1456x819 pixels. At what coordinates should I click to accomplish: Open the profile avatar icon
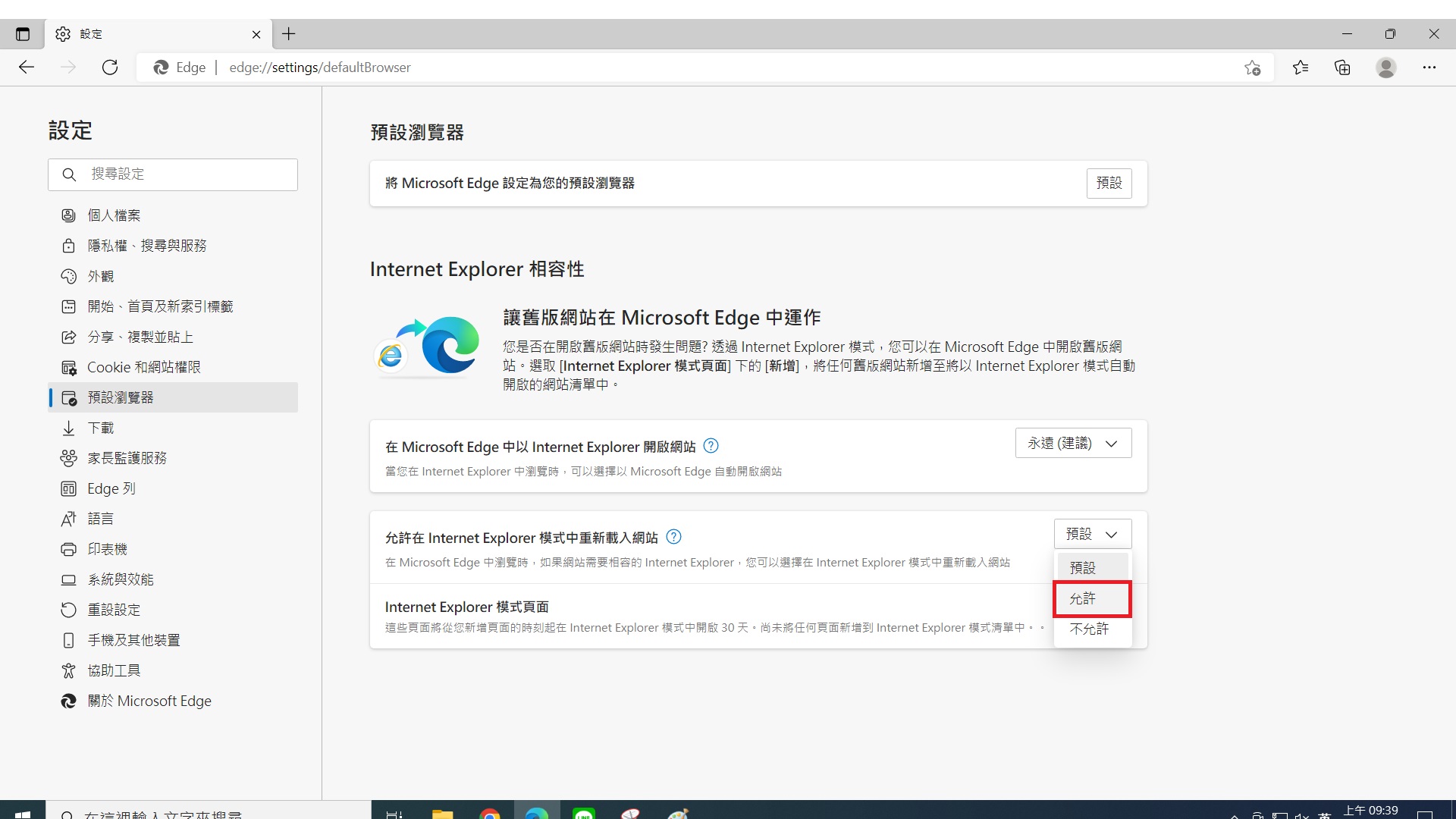(1386, 67)
